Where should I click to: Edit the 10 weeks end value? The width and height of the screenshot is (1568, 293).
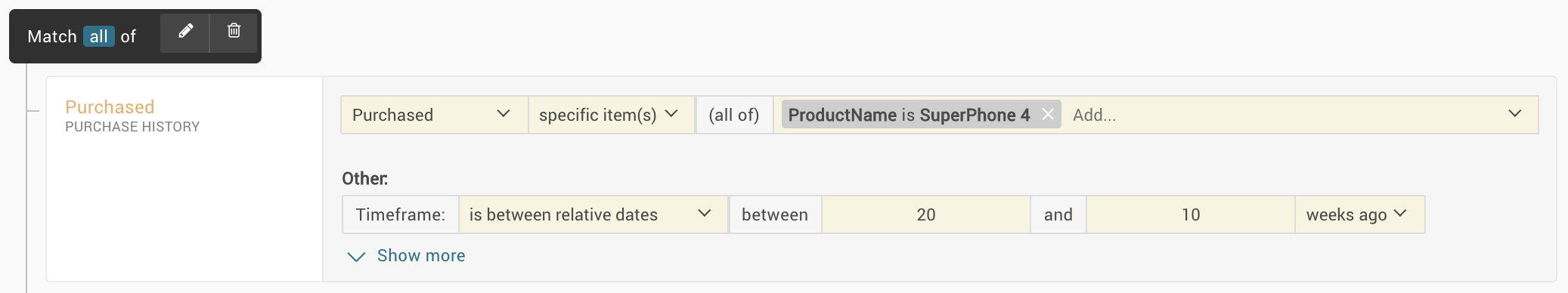[1191, 214]
